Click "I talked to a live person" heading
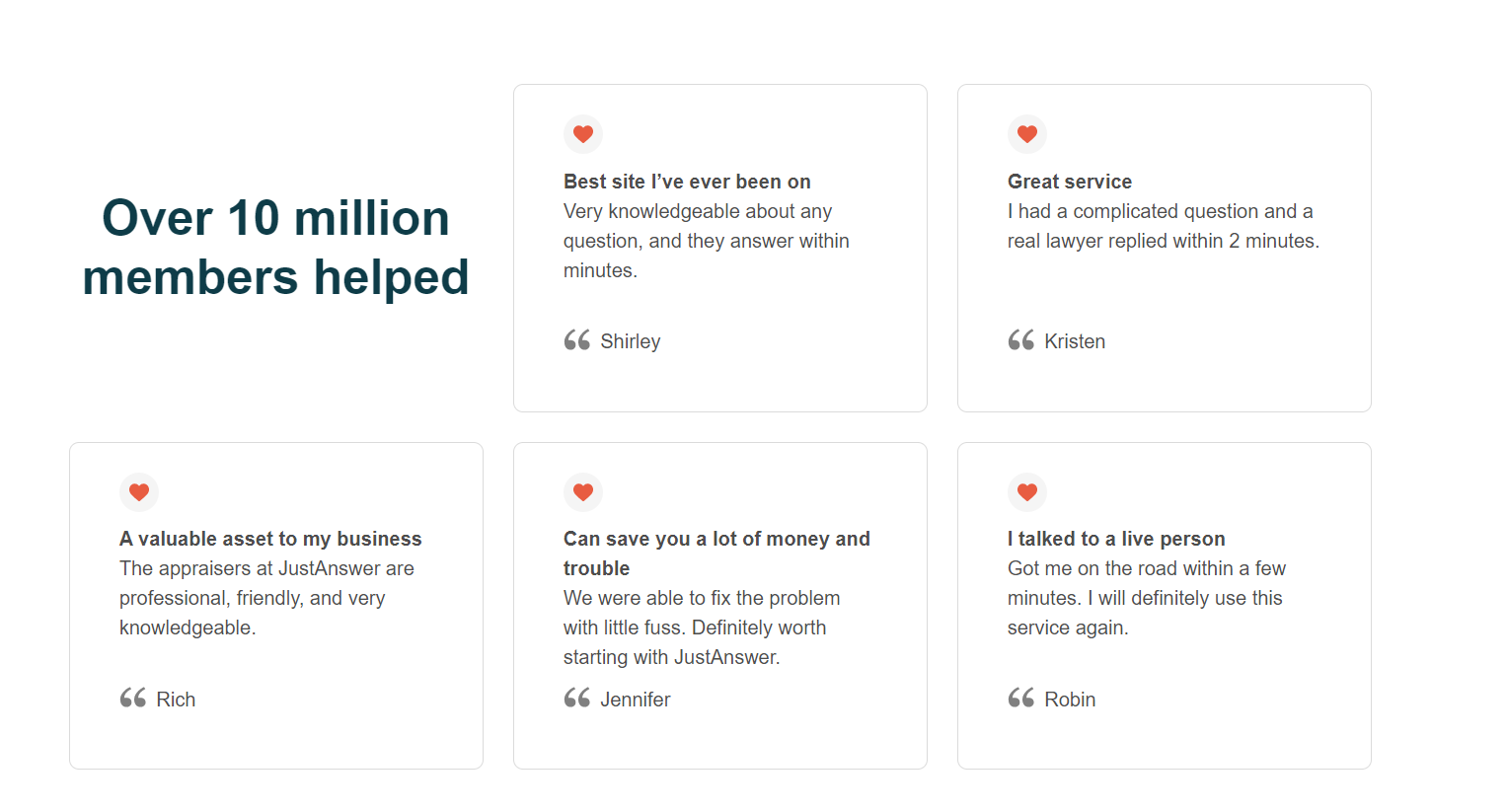 pos(1116,539)
